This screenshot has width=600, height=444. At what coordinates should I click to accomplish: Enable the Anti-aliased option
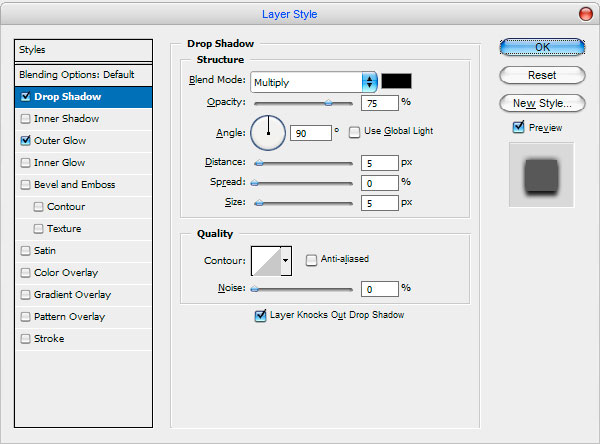tap(312, 259)
